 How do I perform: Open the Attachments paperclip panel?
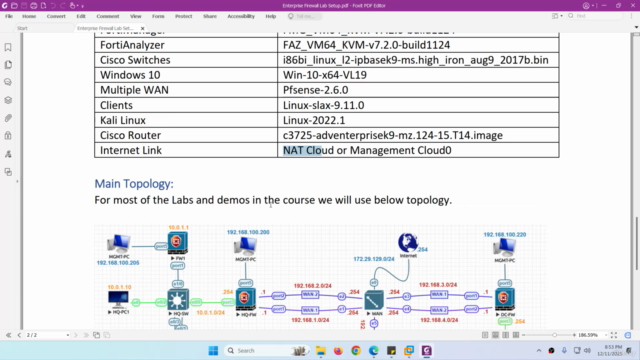(8, 118)
